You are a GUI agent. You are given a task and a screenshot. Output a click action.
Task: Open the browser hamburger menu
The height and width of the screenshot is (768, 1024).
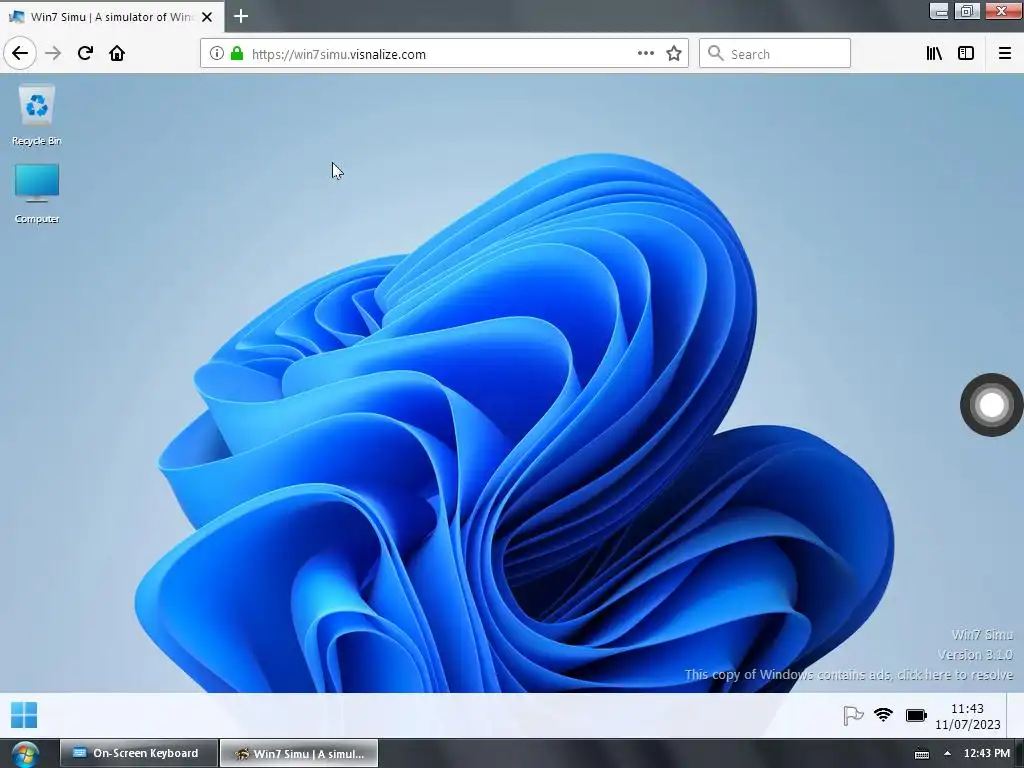[1005, 54]
